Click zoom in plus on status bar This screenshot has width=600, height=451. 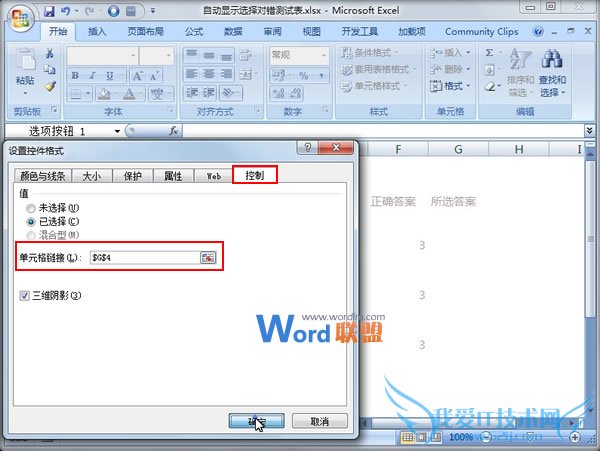coord(574,437)
